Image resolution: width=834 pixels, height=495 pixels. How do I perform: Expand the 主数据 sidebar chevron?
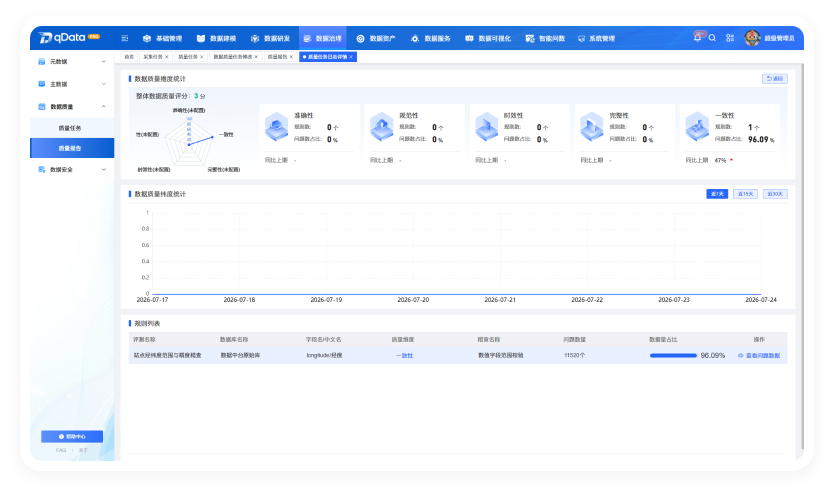(104, 84)
